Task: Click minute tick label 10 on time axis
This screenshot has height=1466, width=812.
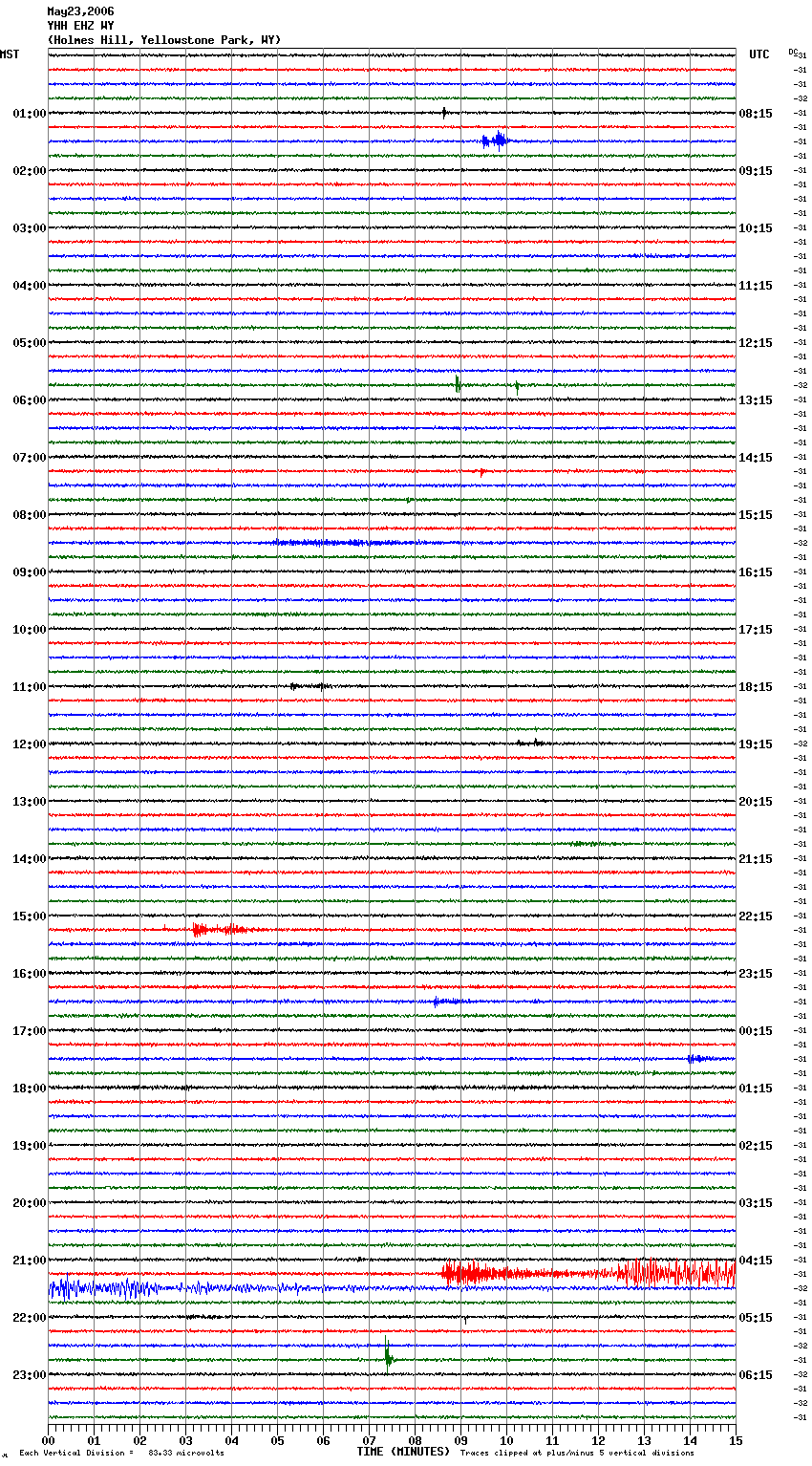Action: click(506, 1440)
